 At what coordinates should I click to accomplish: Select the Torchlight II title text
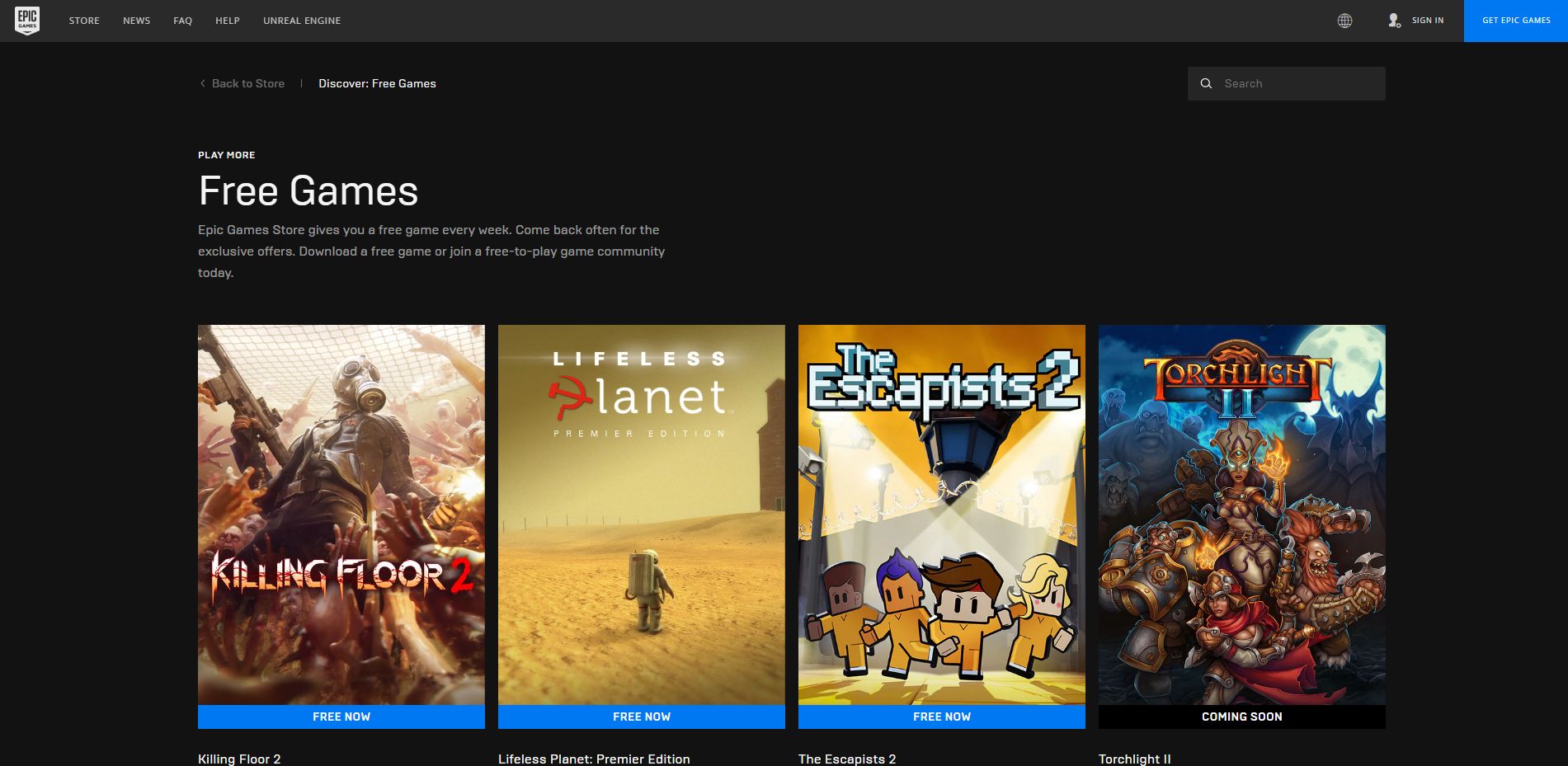click(1134, 759)
